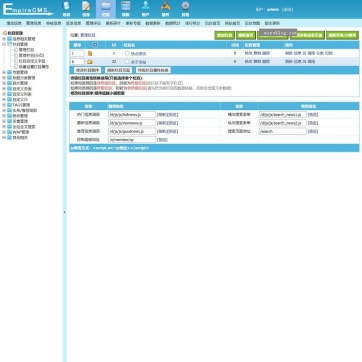The image size is (362, 362).
Task: Open the Plugin (插件) top navigation icon
Action: click(166, 9)
